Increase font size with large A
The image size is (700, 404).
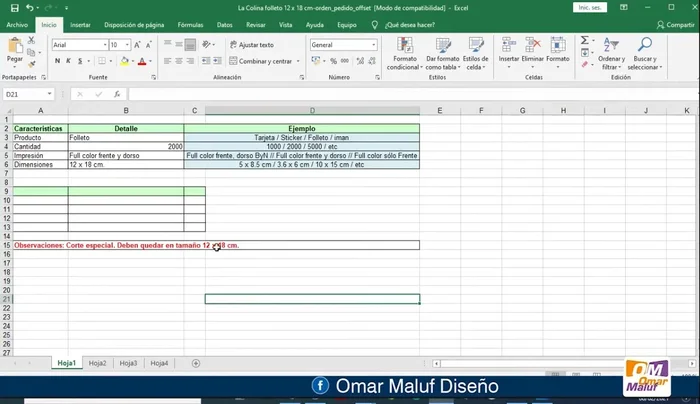pos(138,45)
